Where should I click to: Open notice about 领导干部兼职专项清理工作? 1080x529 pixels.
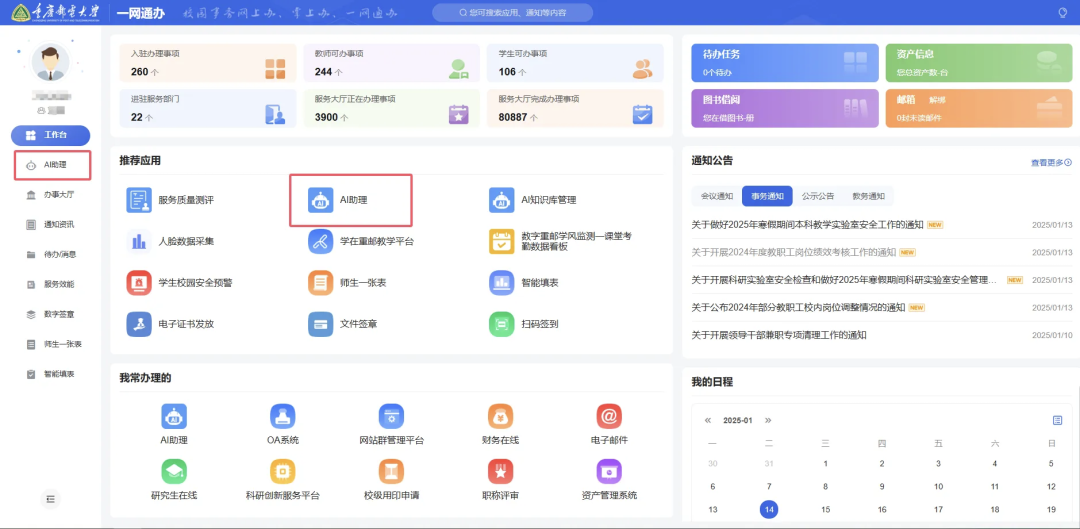point(778,335)
